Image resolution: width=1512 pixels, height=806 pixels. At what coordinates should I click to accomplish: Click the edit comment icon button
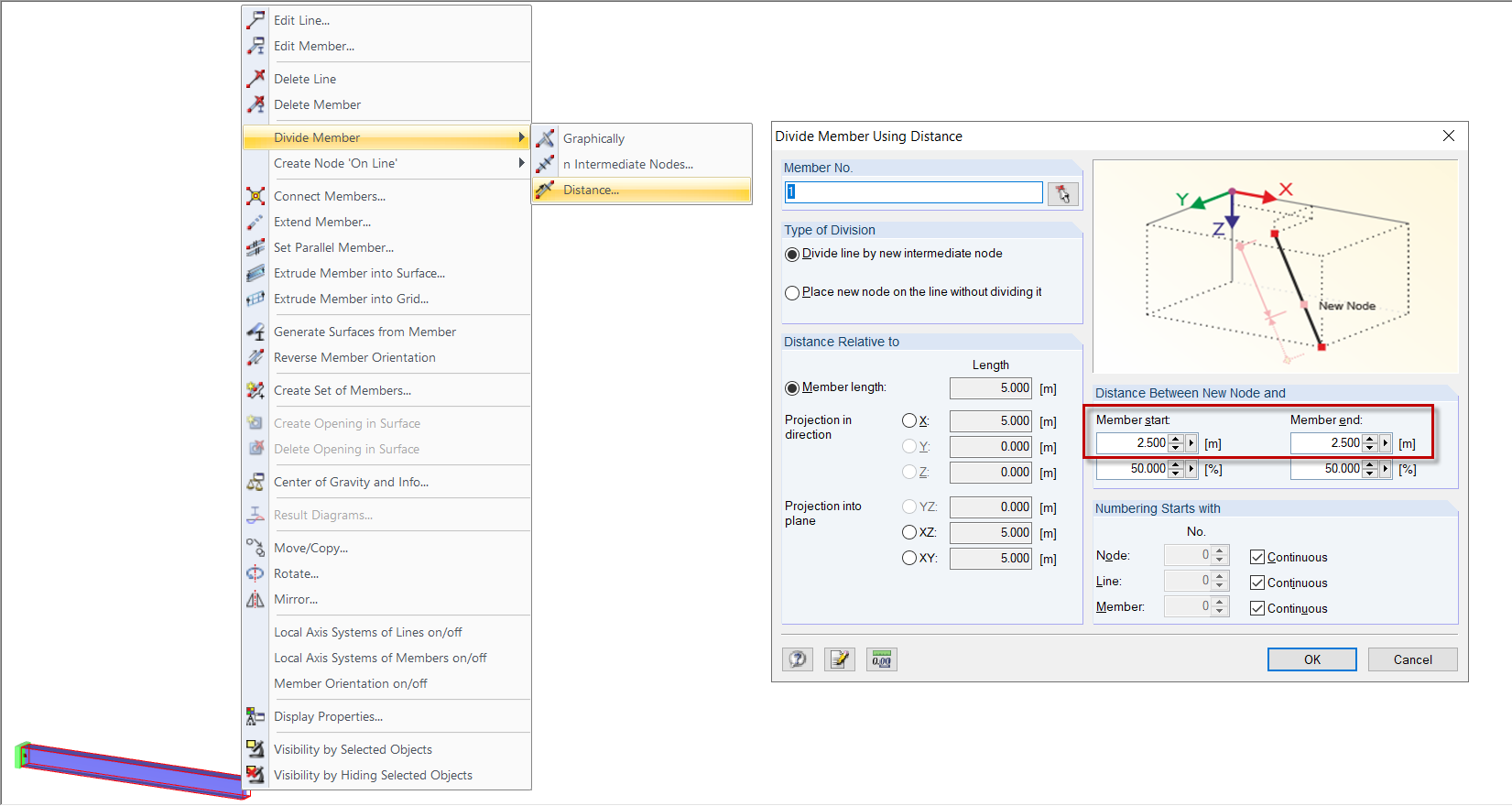click(840, 659)
